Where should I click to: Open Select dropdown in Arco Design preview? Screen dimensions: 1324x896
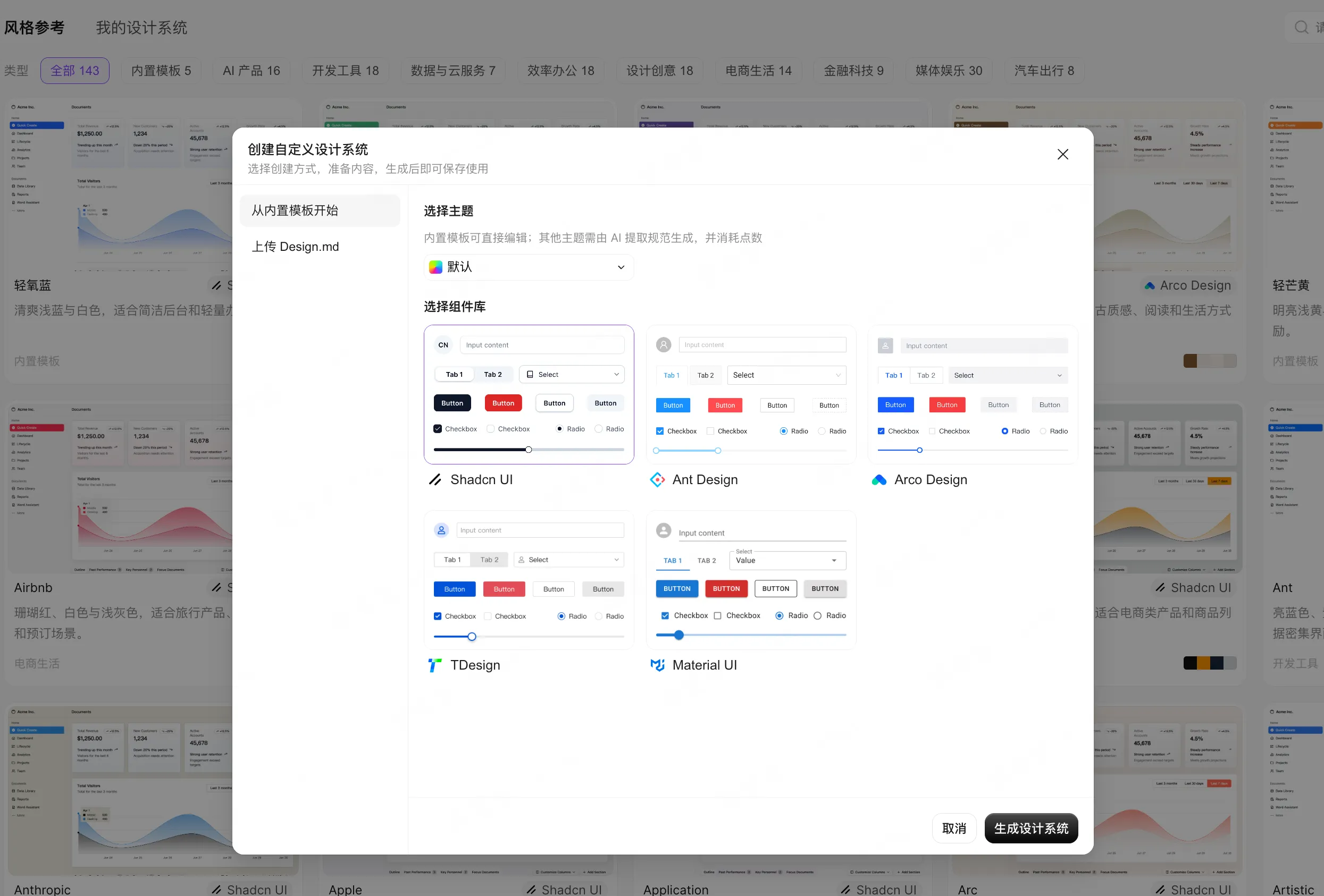[x=1008, y=375]
